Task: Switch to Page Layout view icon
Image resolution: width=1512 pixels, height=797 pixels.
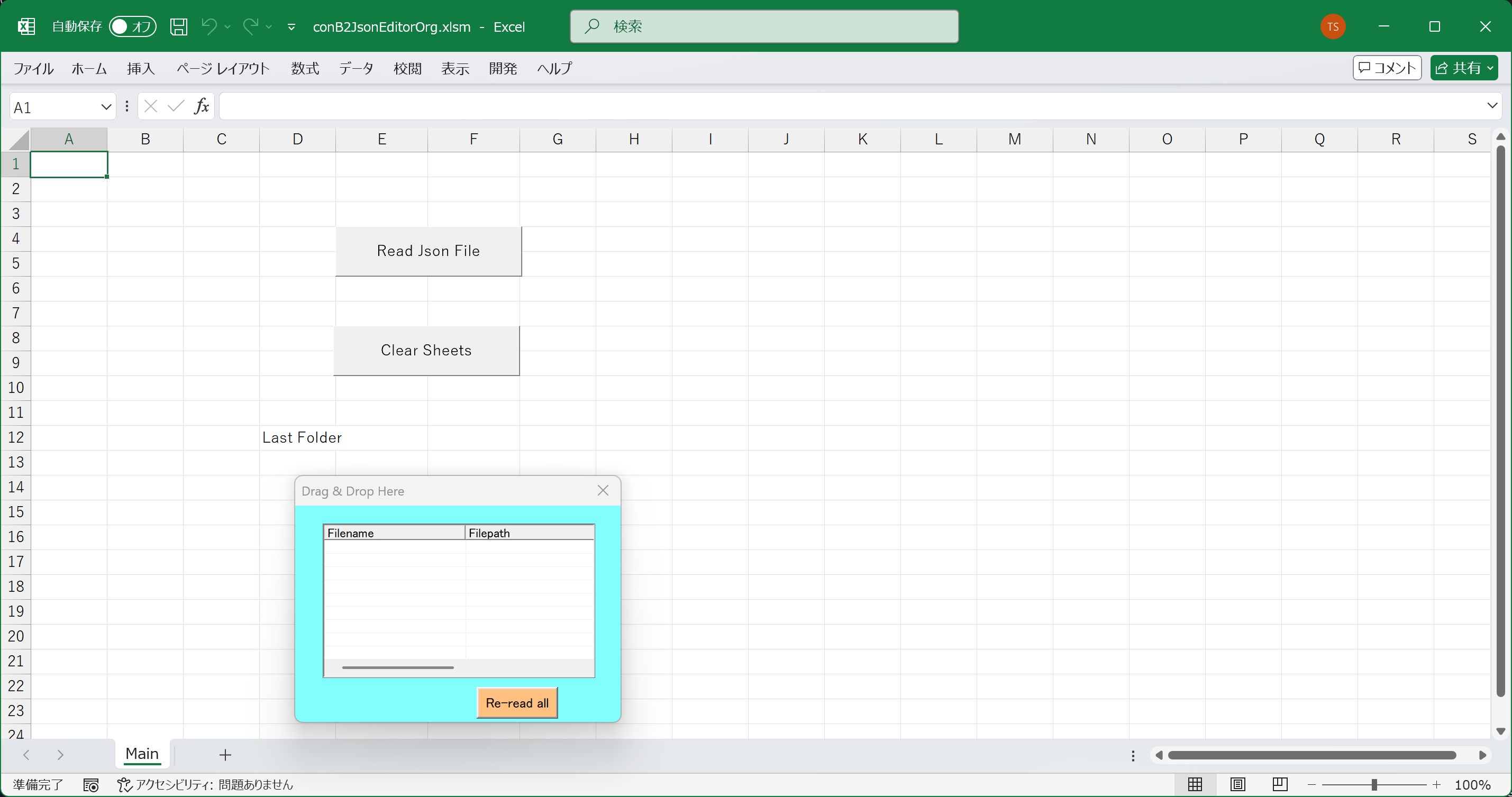Action: click(1237, 784)
